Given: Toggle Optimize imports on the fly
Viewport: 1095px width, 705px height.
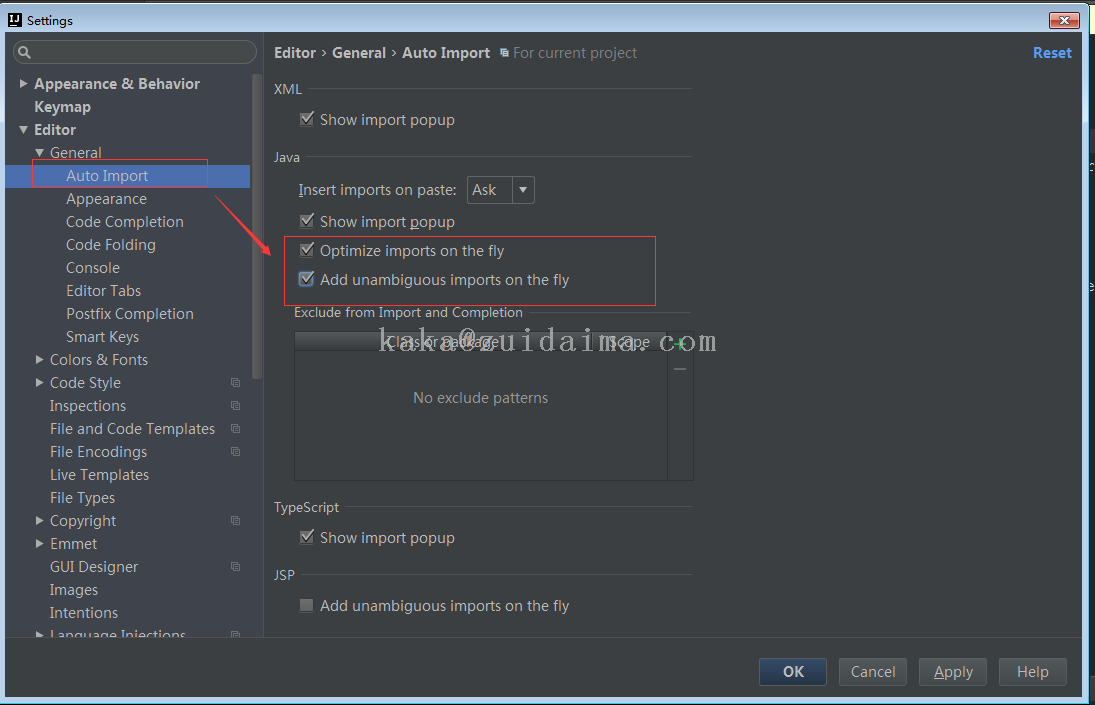Looking at the screenshot, I should tap(307, 251).
